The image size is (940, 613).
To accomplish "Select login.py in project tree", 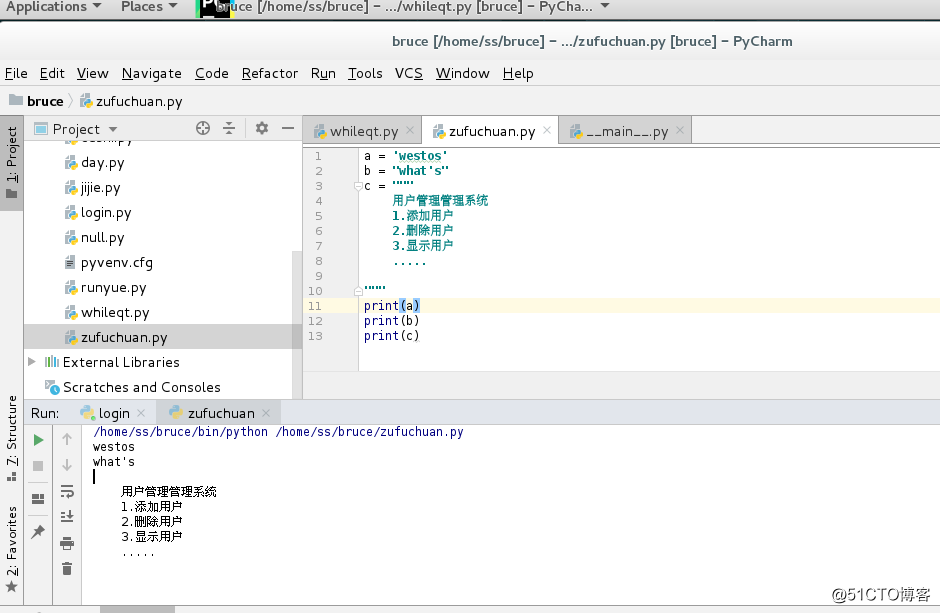I will coord(106,213).
